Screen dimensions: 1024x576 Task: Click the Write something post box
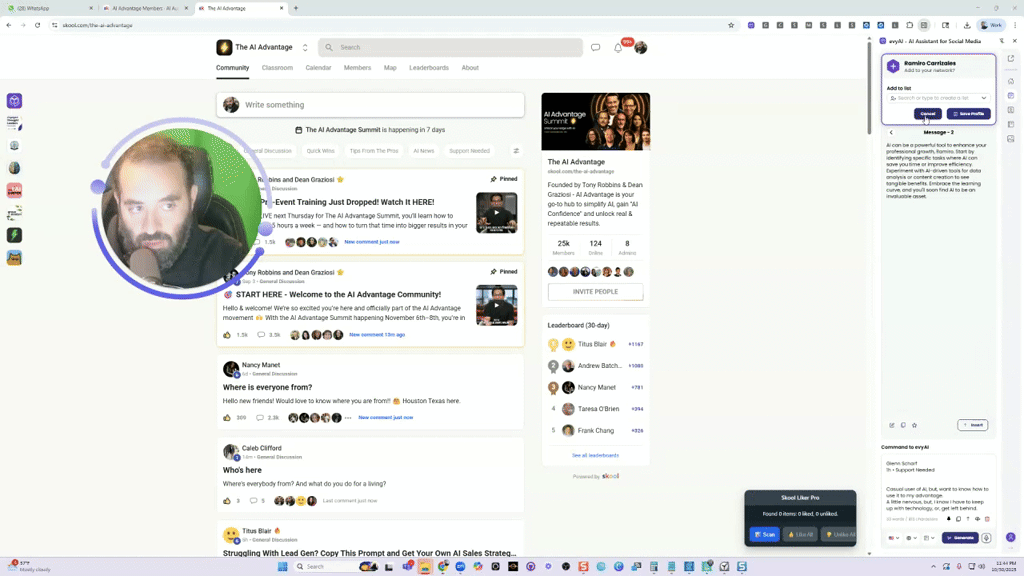370,105
